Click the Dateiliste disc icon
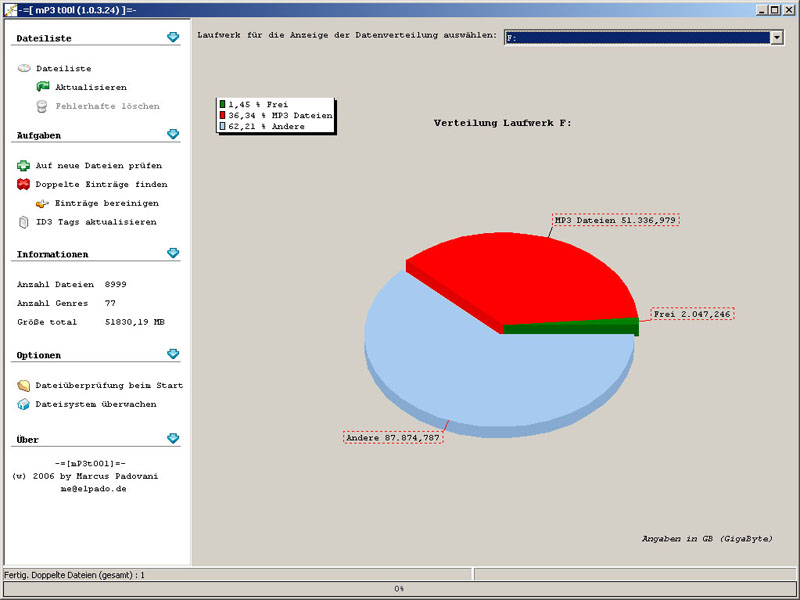Image resolution: width=800 pixels, height=600 pixels. click(x=24, y=68)
